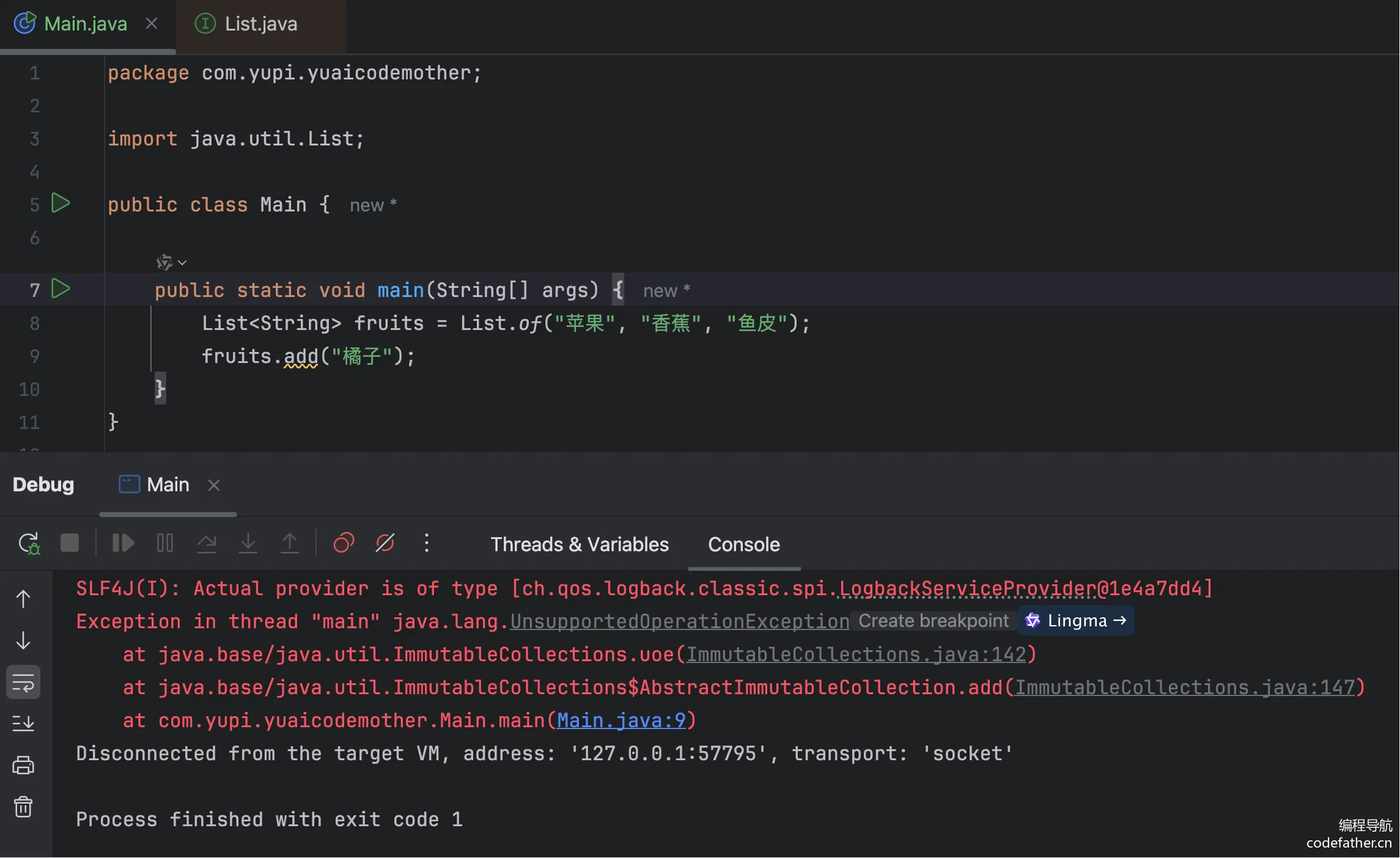Image resolution: width=1400 pixels, height=858 pixels.
Task: Clear console with trash icon
Action: [x=23, y=807]
